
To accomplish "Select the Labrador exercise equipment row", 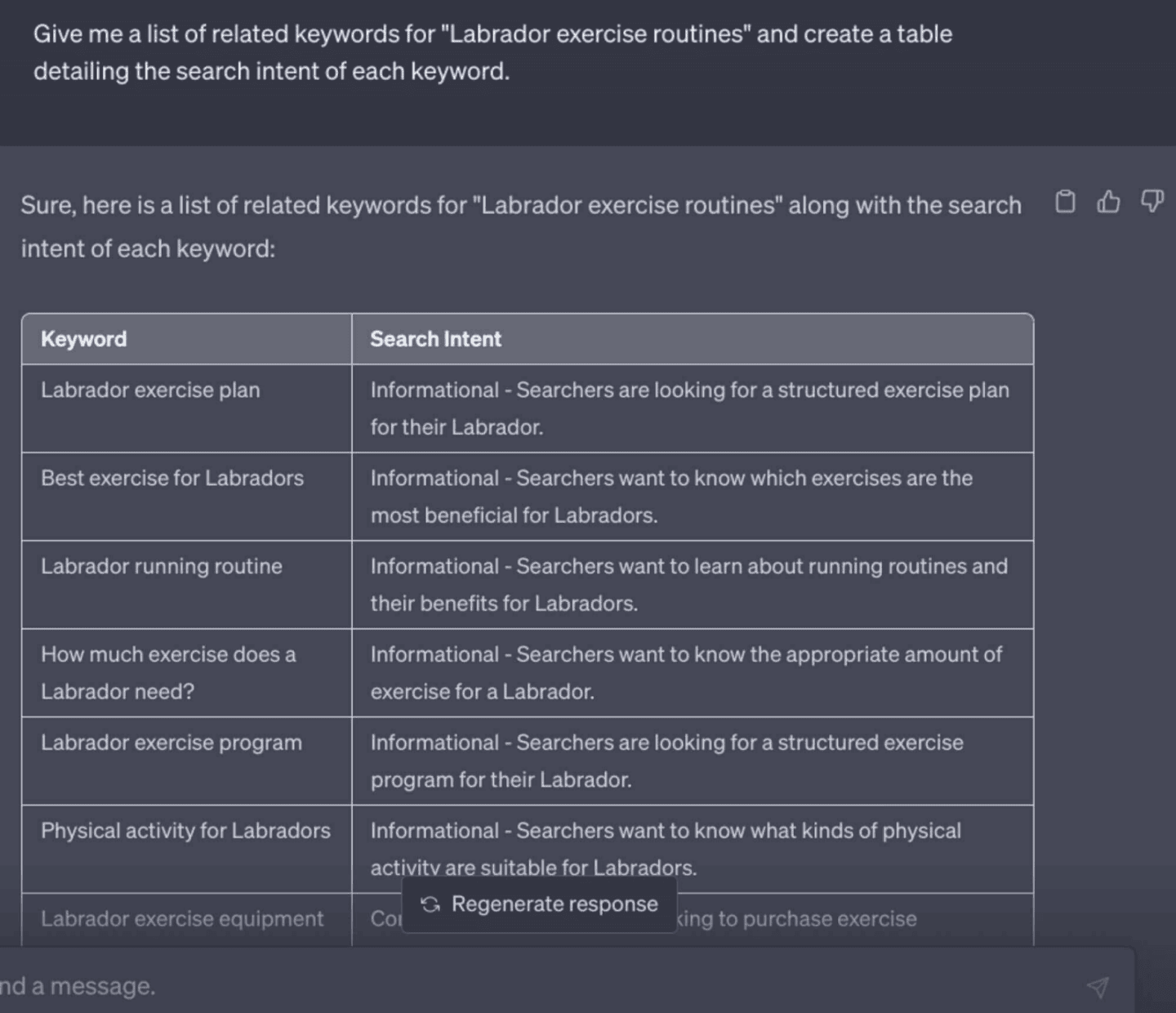I will coord(181,918).
